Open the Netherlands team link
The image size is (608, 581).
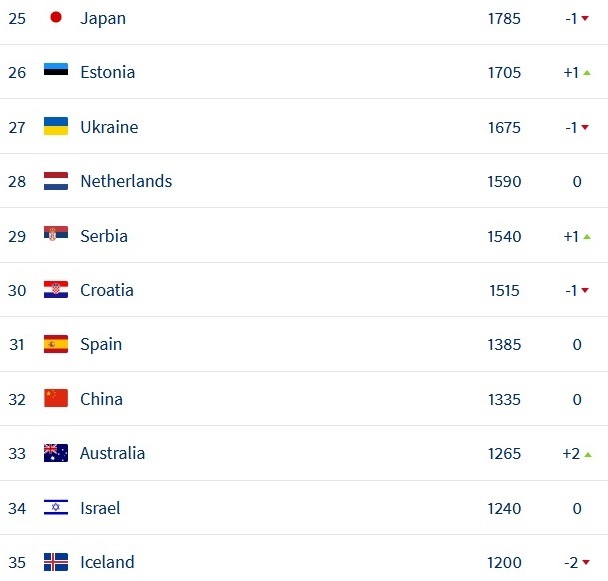pyautogui.click(x=126, y=181)
